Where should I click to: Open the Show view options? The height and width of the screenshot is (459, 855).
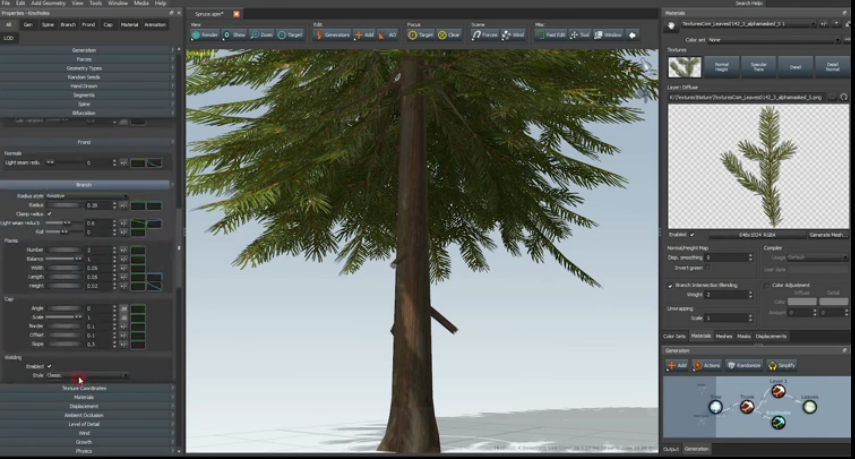pyautogui.click(x=234, y=35)
